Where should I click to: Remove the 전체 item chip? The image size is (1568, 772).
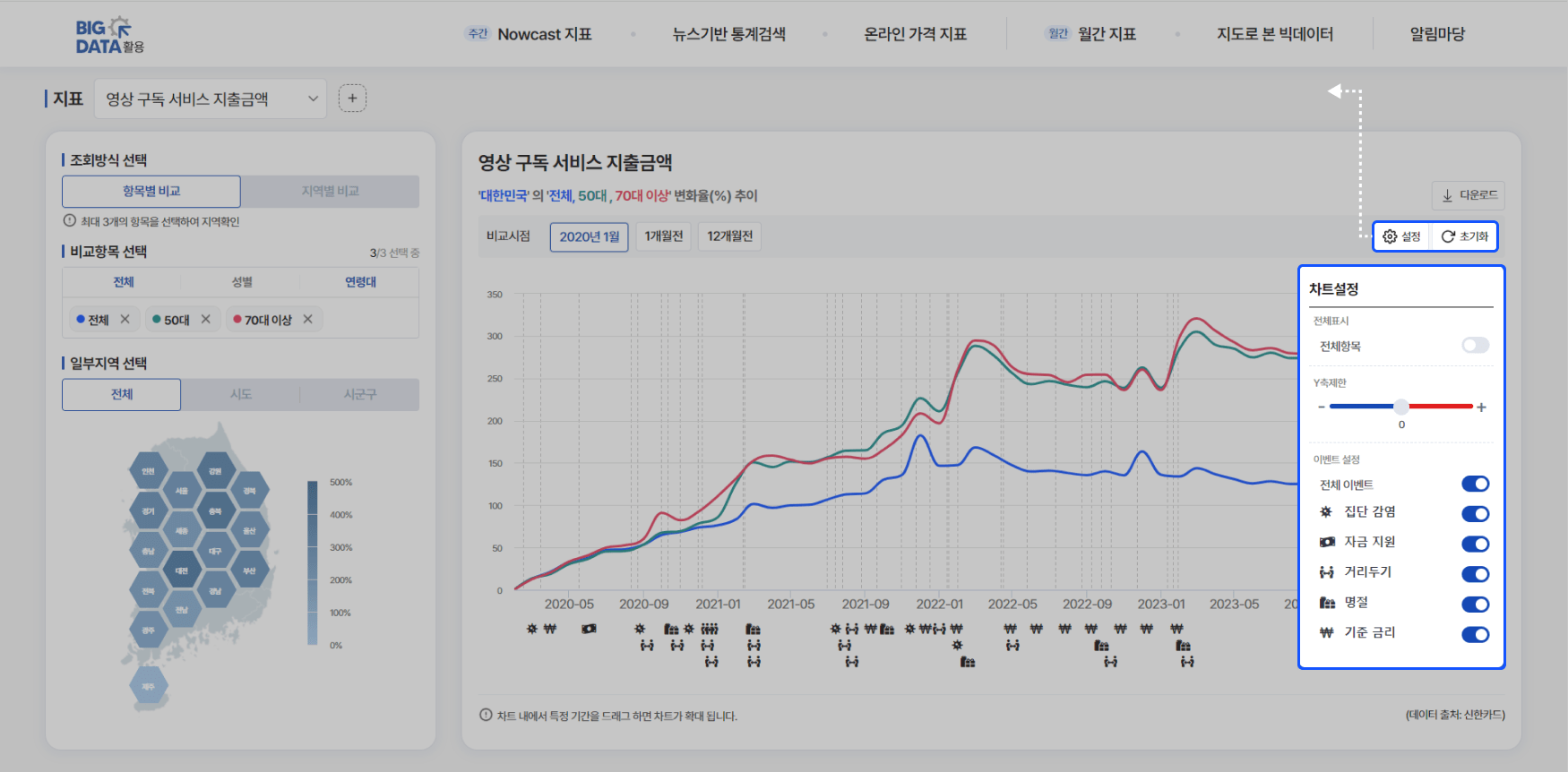[125, 320]
